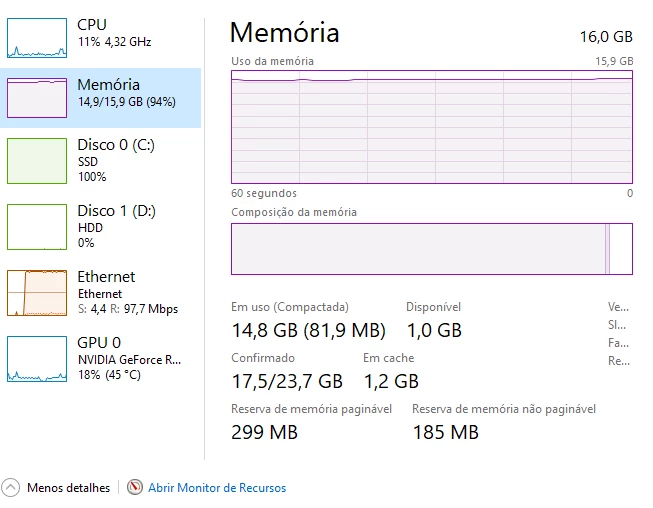This screenshot has height=508, width=653.
Task: Click the Em cache 1,2 GB value
Action: coord(390,381)
